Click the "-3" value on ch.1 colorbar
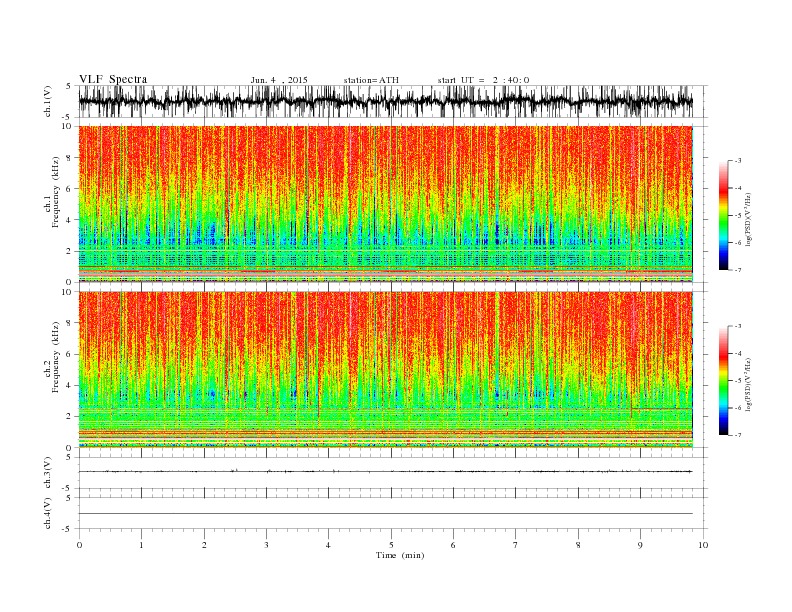792x612 pixels. (x=737, y=161)
